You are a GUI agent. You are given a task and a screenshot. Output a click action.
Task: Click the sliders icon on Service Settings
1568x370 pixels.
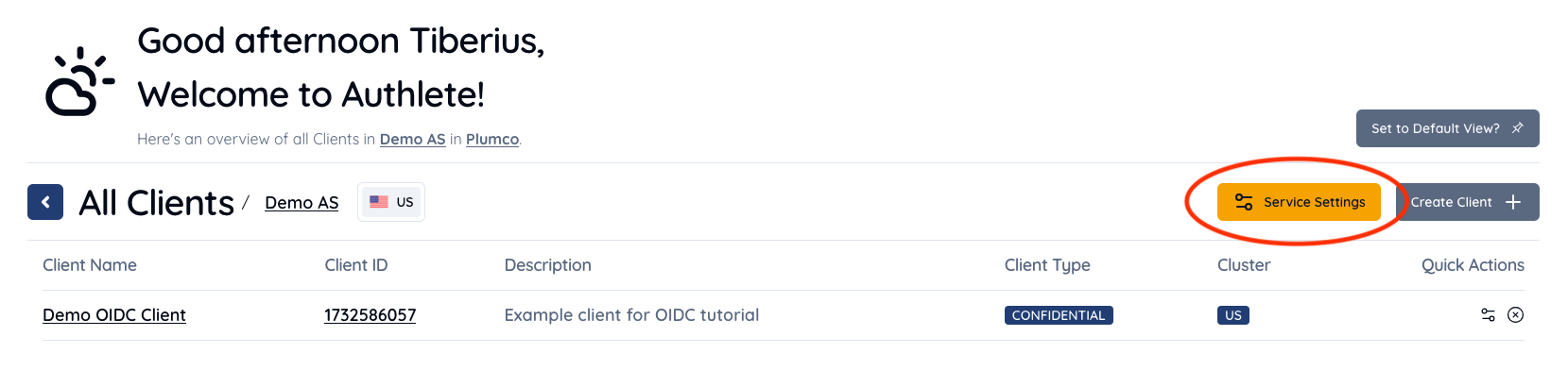coord(1244,202)
